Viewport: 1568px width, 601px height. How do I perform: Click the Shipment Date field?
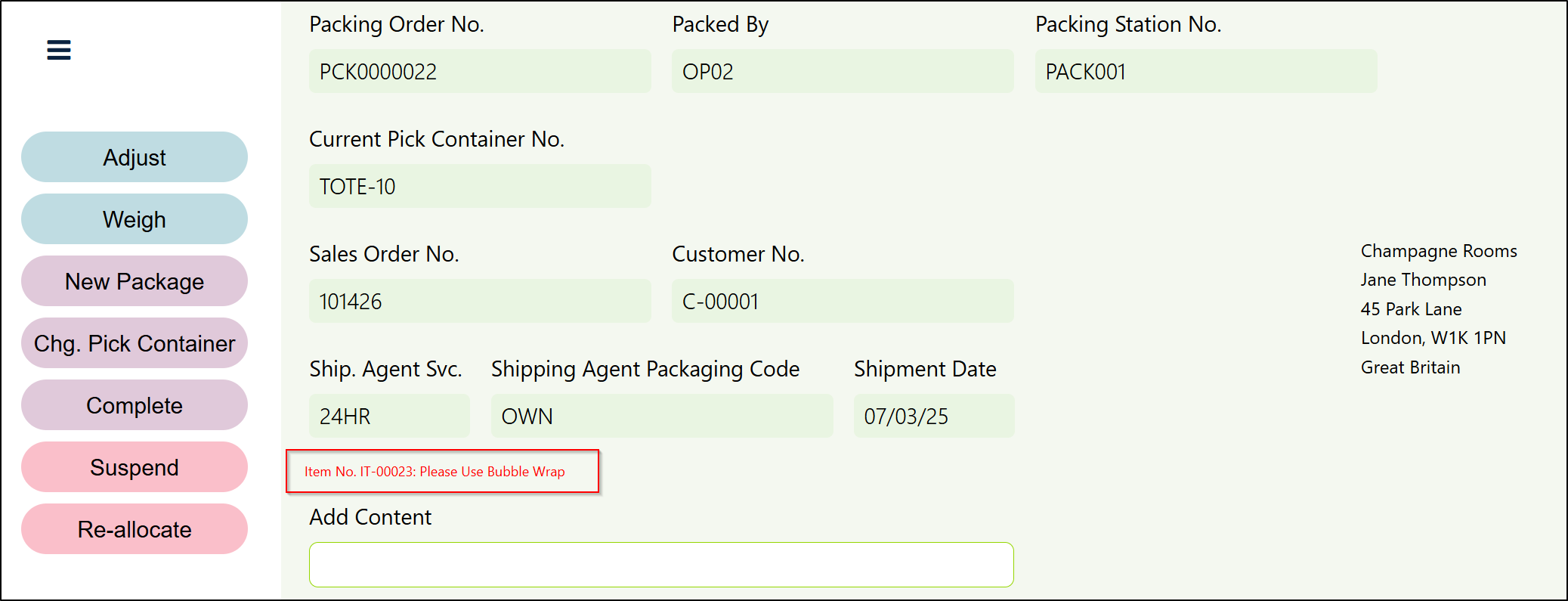pos(933,417)
